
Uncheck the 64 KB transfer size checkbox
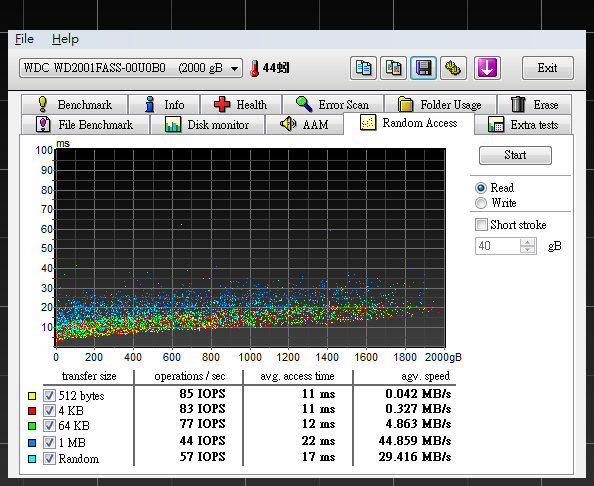(49, 425)
